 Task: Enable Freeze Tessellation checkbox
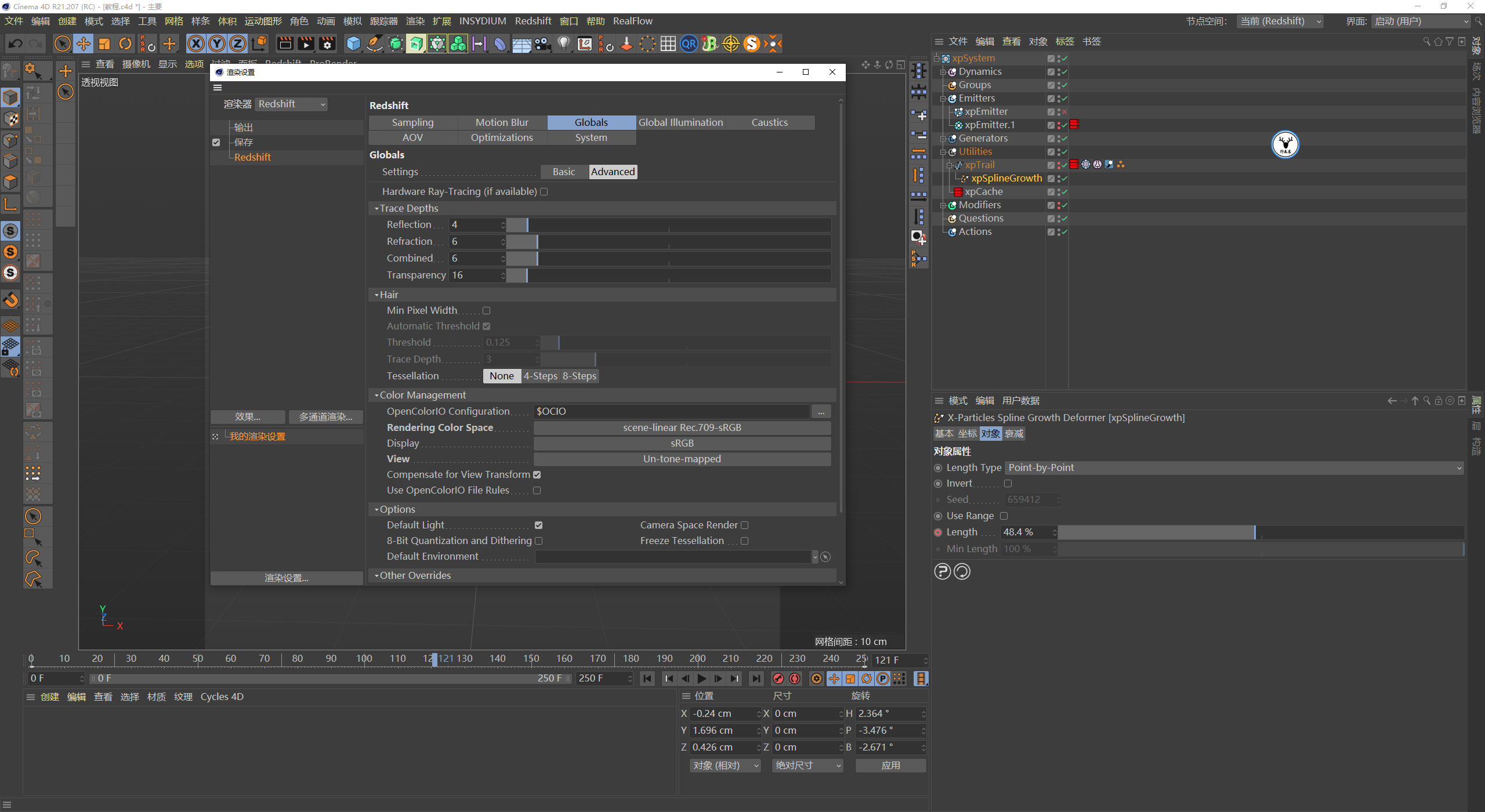744,541
